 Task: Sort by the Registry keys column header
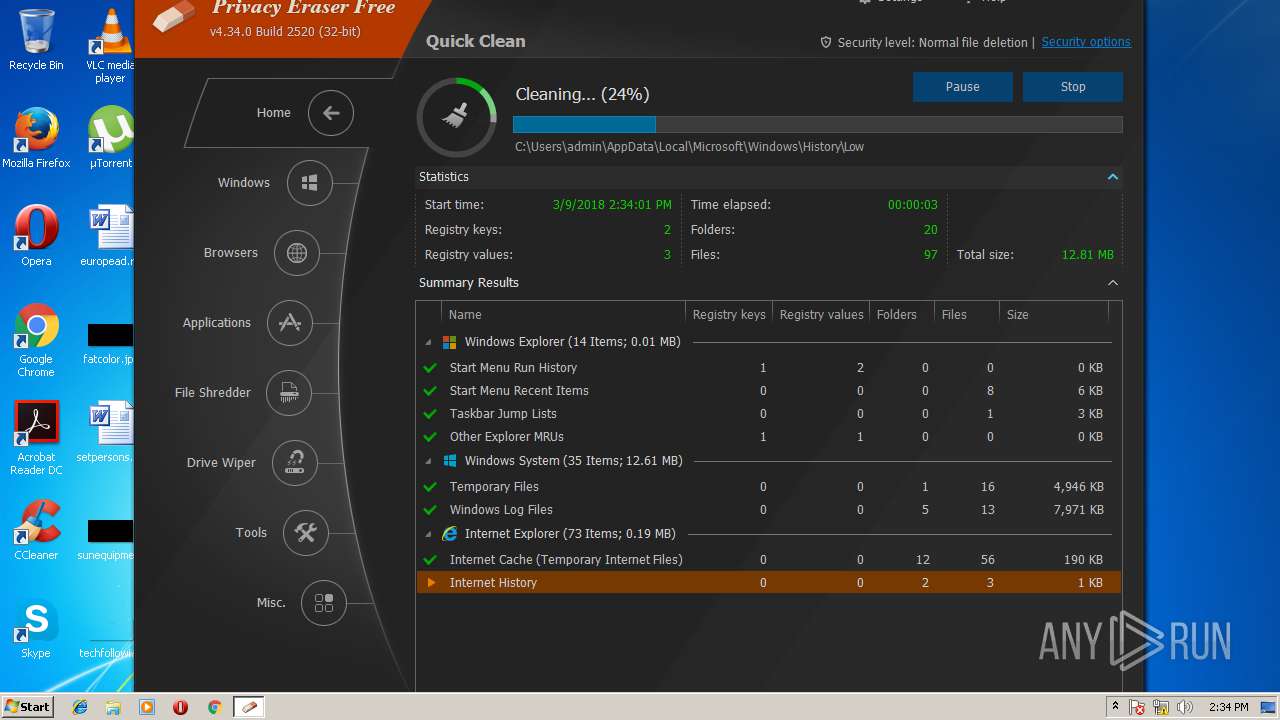coord(729,314)
